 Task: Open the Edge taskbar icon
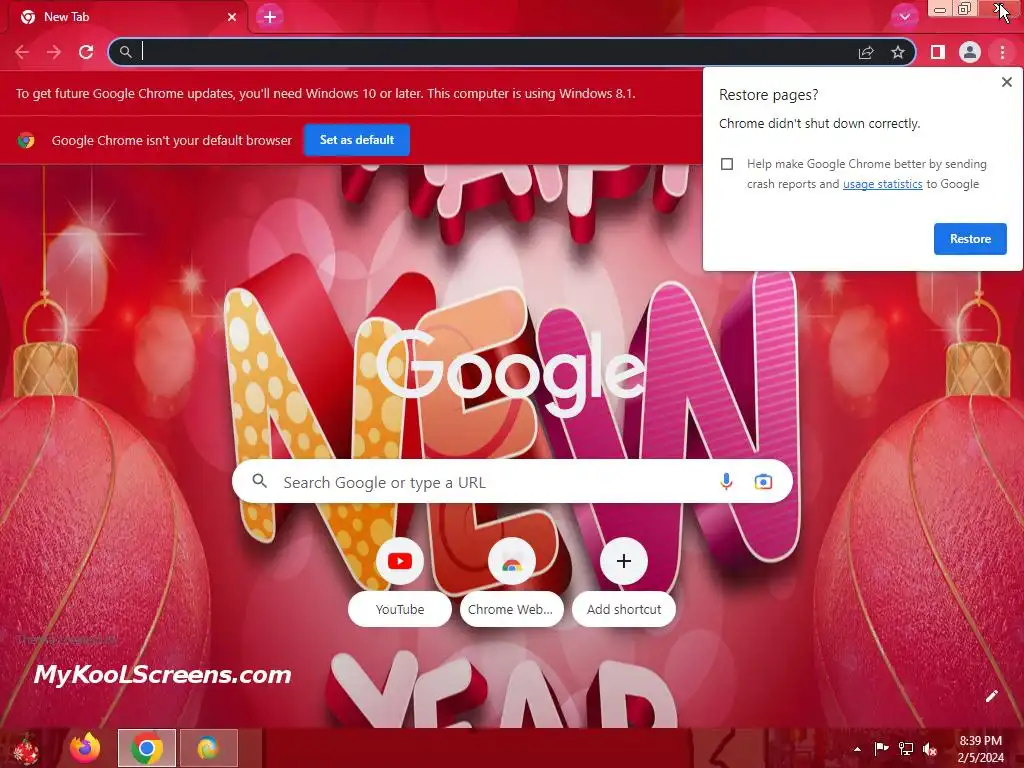pyautogui.click(x=208, y=748)
